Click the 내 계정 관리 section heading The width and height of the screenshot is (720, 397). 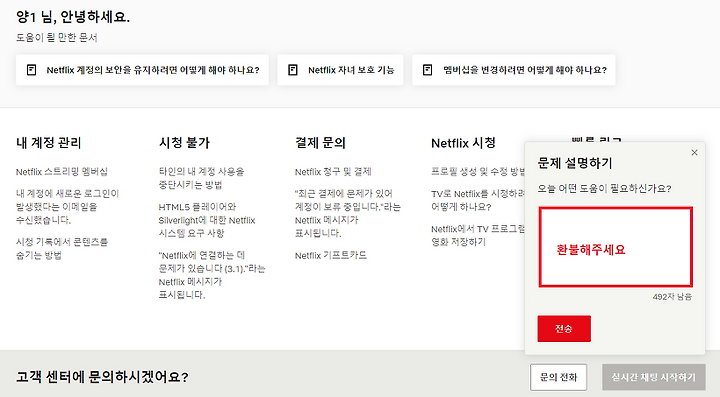point(49,143)
